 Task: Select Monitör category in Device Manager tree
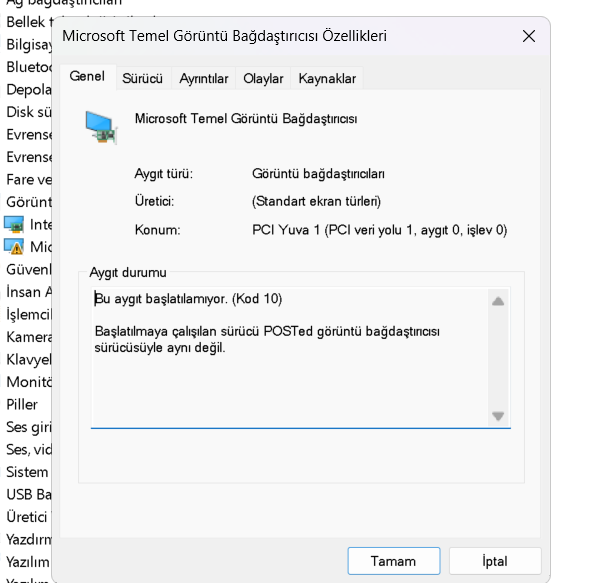click(29, 381)
